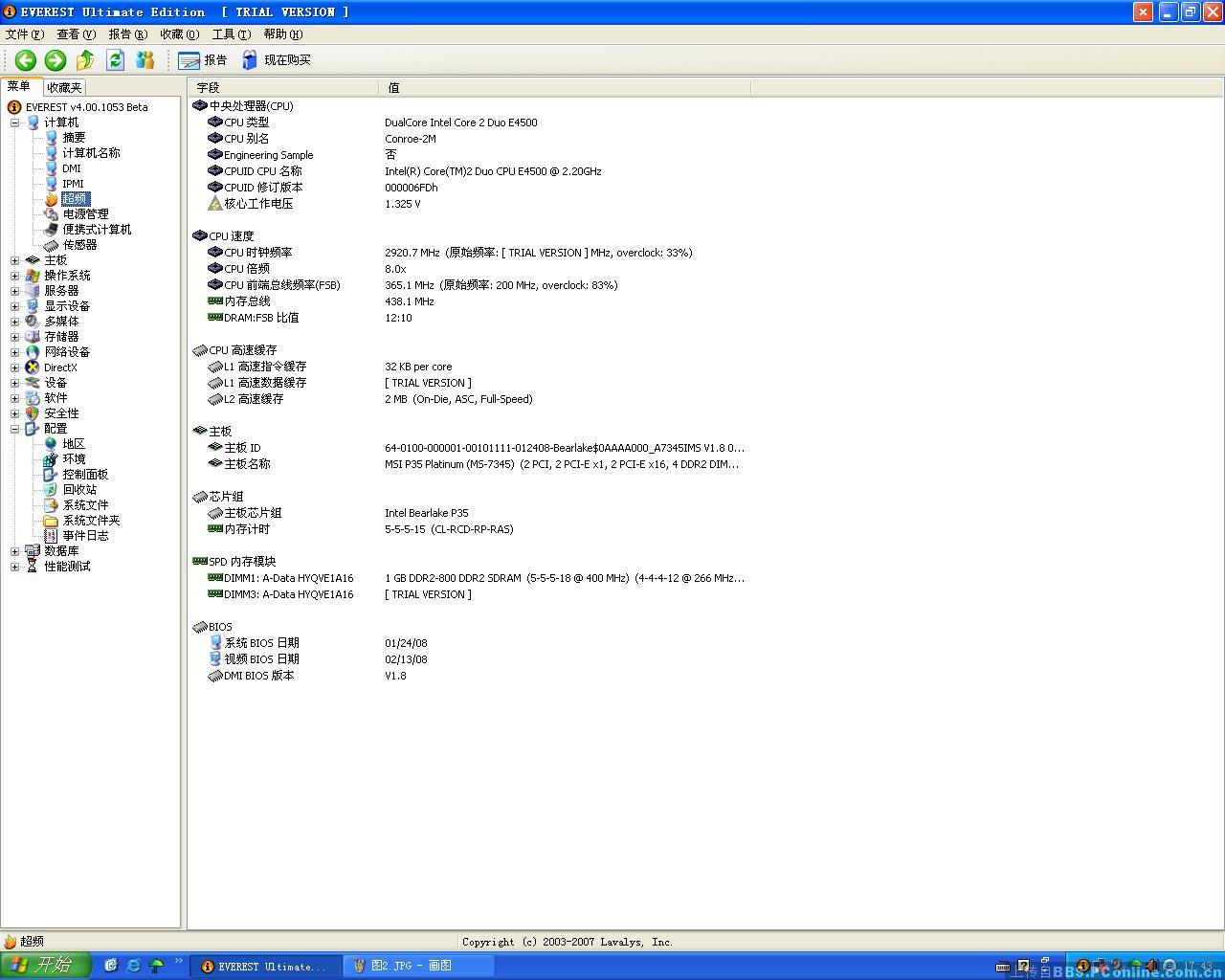Switch to 图2.JPG - 画图 taskbar button
This screenshot has height=980, width=1225.
417,967
